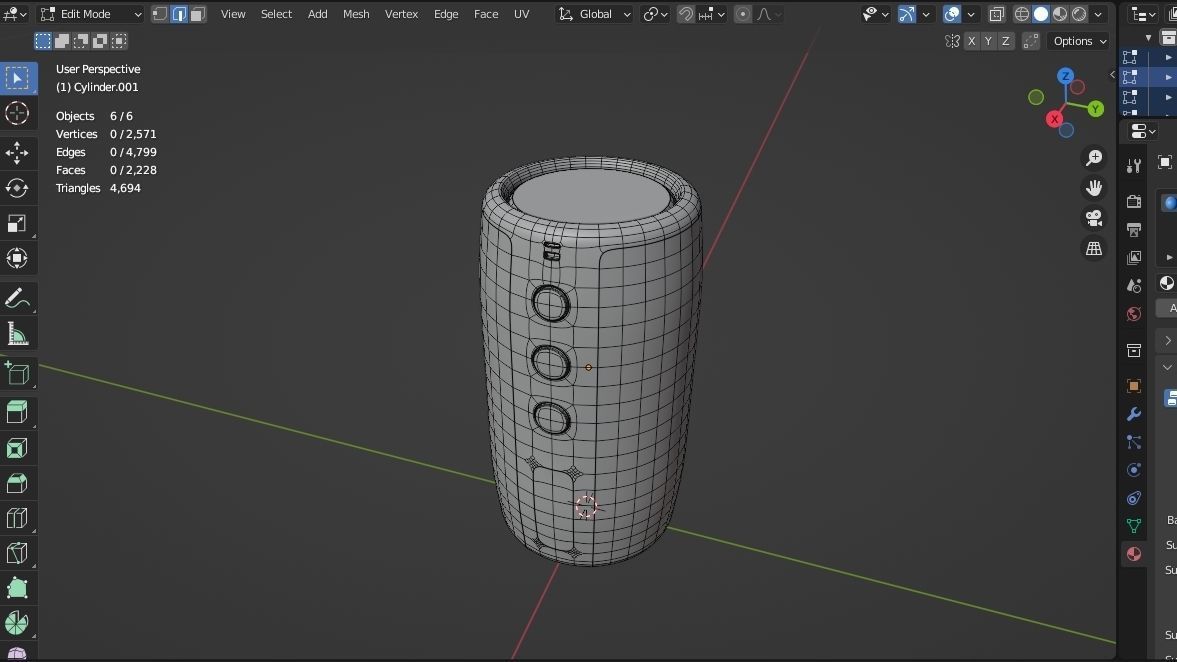Open the Modifier properties wrench tab
Viewport: 1177px width, 662px height.
point(1133,414)
